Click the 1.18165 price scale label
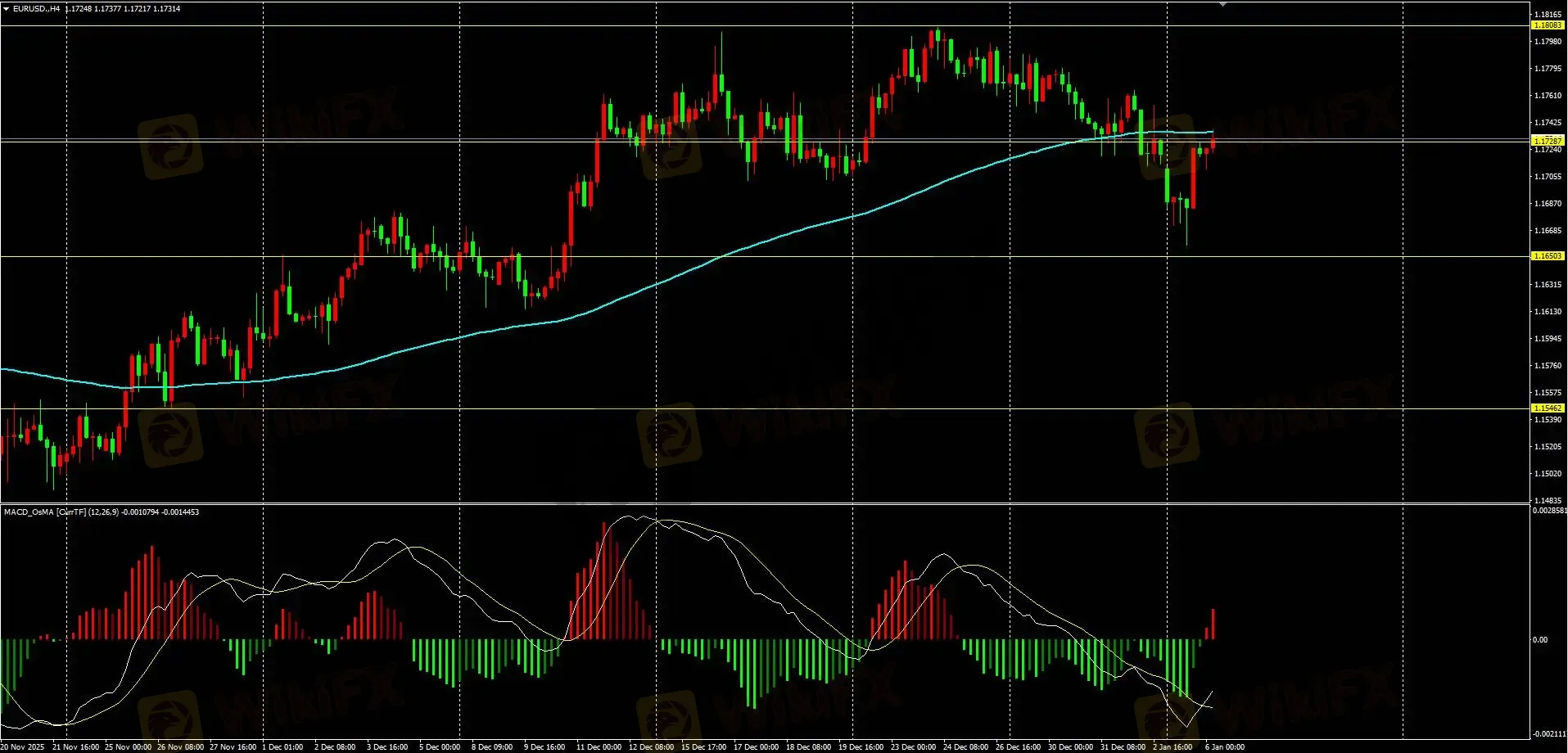Screen dimensions: 1568x753 pos(1548,15)
